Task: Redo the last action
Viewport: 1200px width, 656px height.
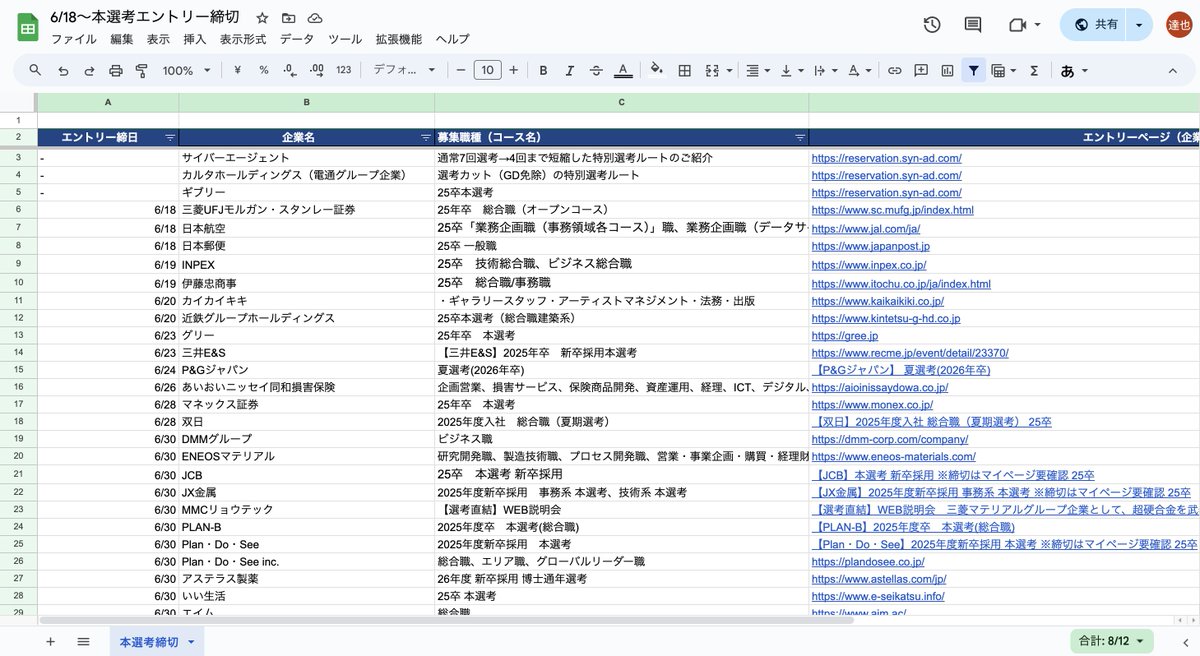Action: point(89,70)
